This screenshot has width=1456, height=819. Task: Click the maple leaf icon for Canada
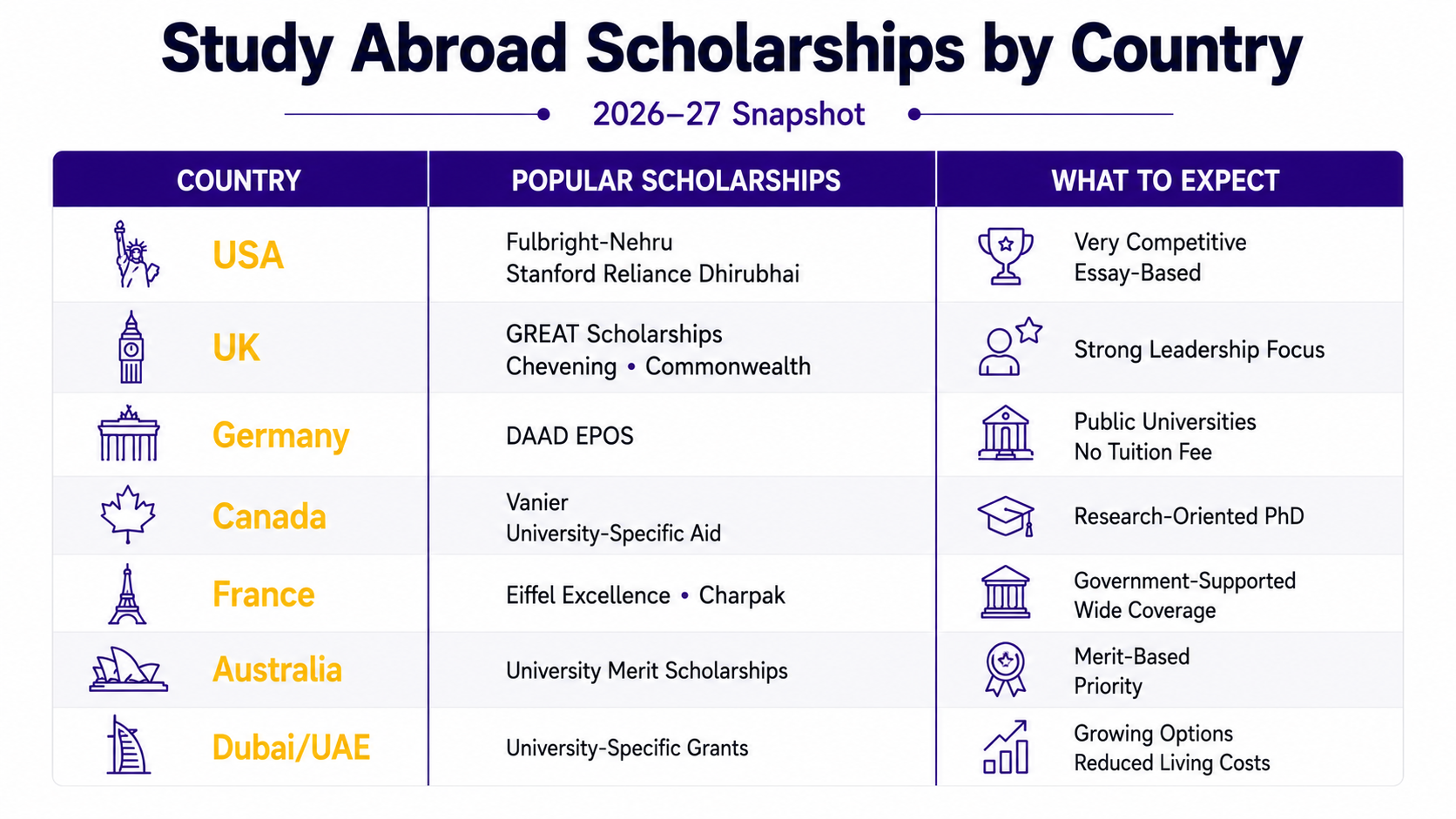click(x=128, y=514)
